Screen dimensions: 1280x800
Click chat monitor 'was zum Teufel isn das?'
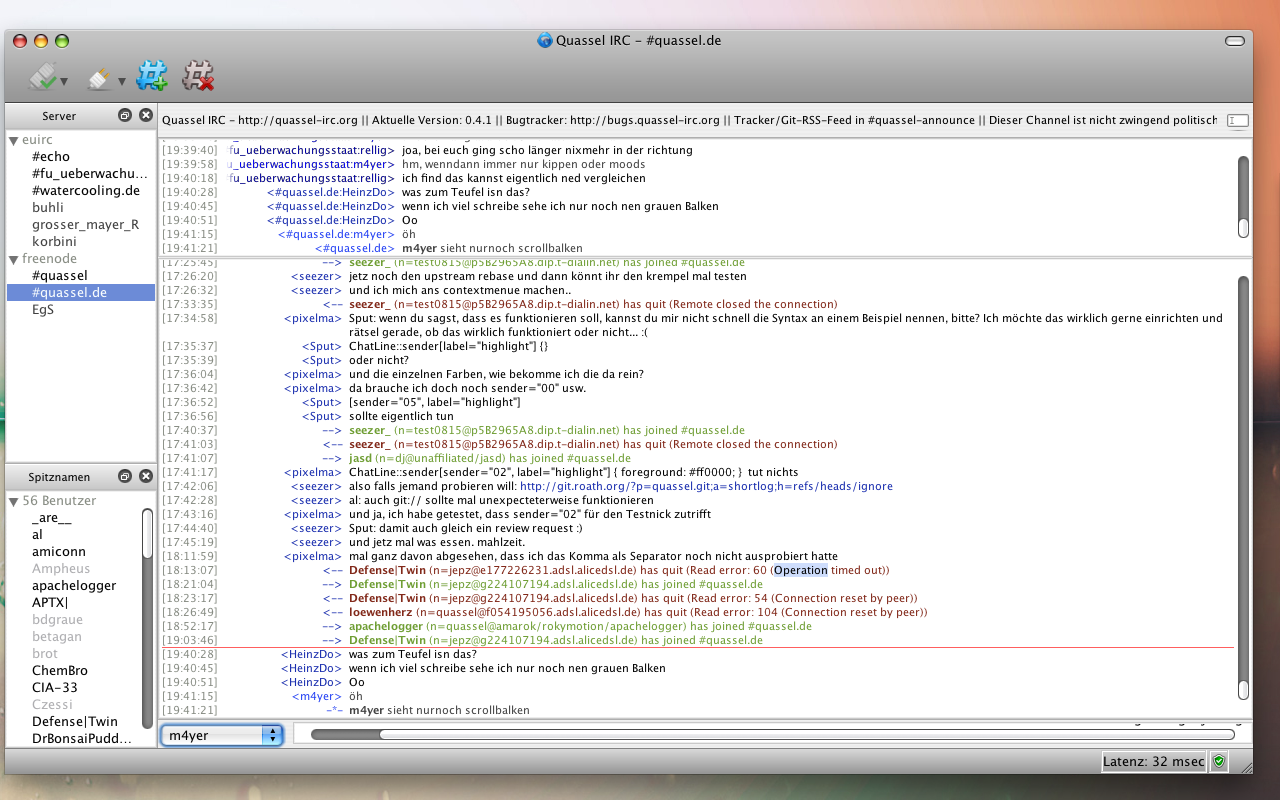466,192
